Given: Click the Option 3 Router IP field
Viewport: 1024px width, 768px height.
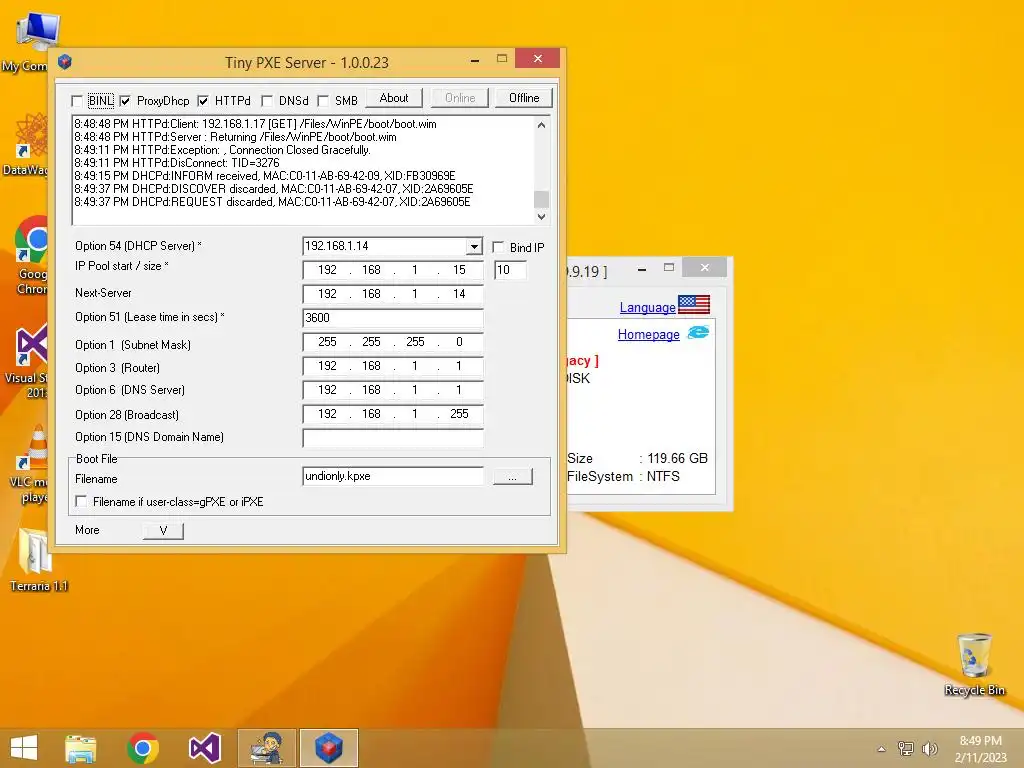Looking at the screenshot, I should click(x=393, y=366).
